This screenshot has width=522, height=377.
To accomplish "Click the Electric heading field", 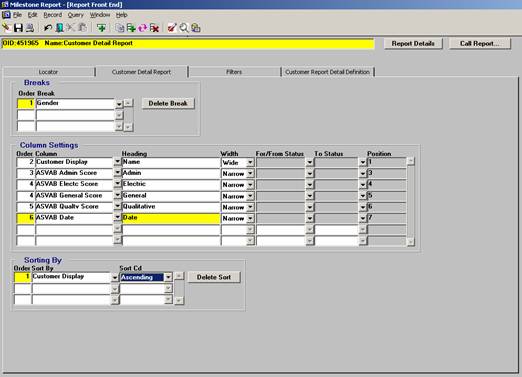I will click(x=171, y=184).
